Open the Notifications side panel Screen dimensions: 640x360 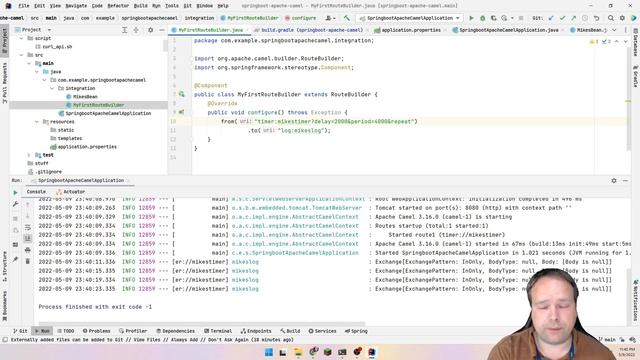(x=636, y=300)
